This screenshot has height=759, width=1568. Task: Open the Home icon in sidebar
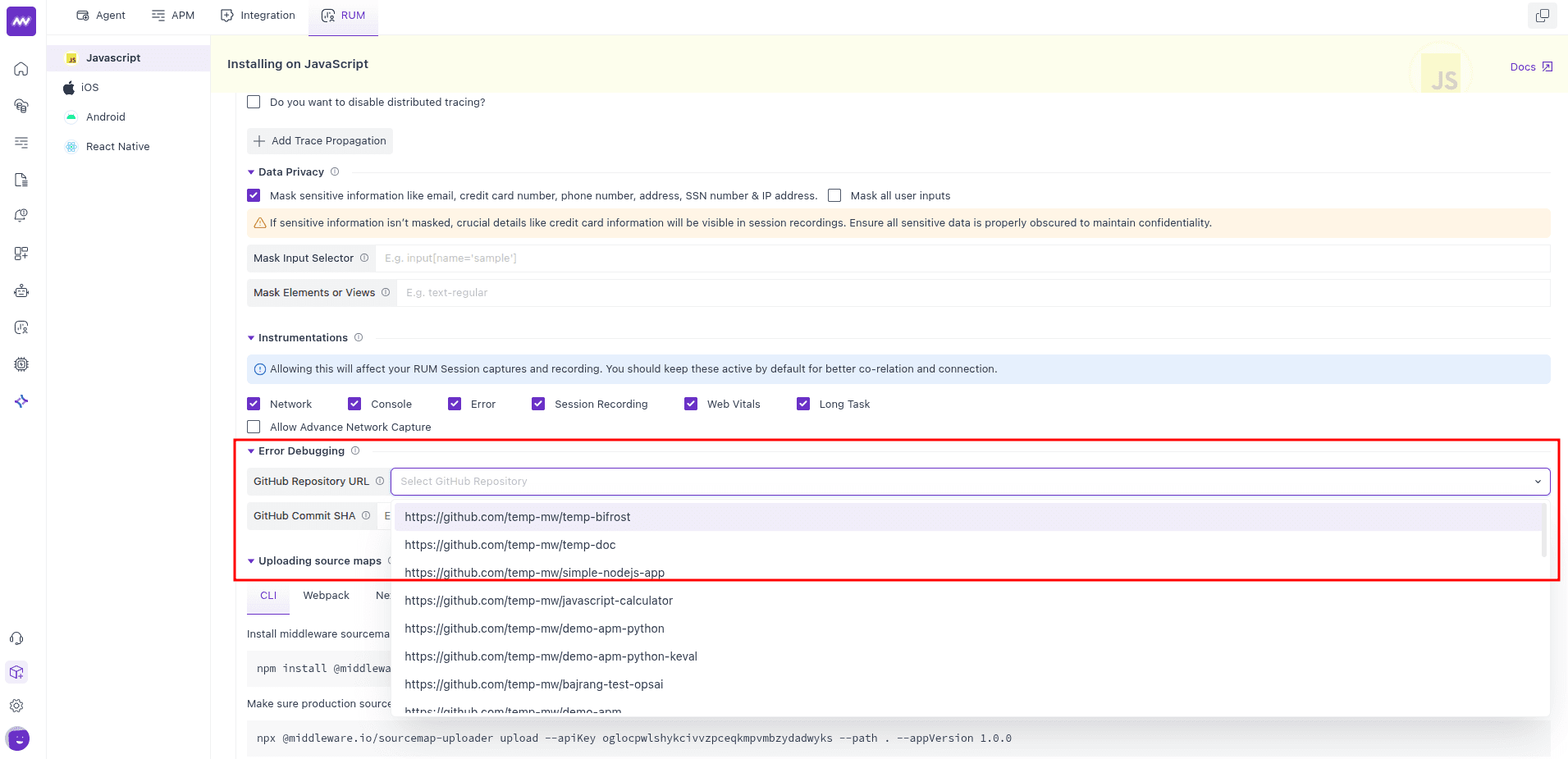click(21, 69)
